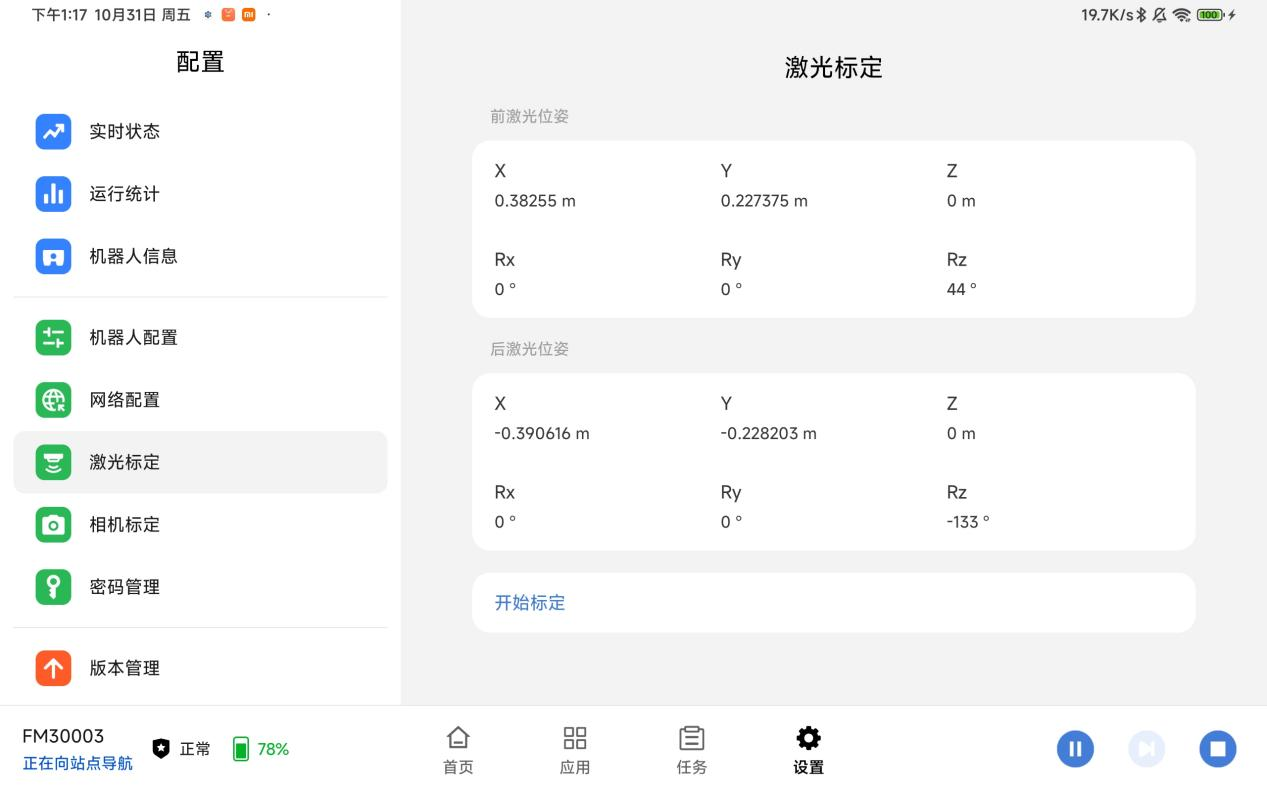Tap the 相机标定 camera icon
Image resolution: width=1267 pixels, height=792 pixels.
pyautogui.click(x=53, y=524)
